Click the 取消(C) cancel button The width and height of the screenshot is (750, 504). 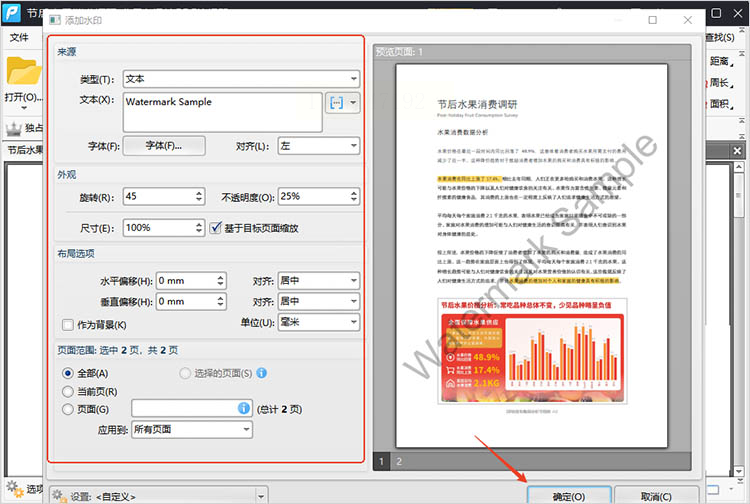[656, 496]
